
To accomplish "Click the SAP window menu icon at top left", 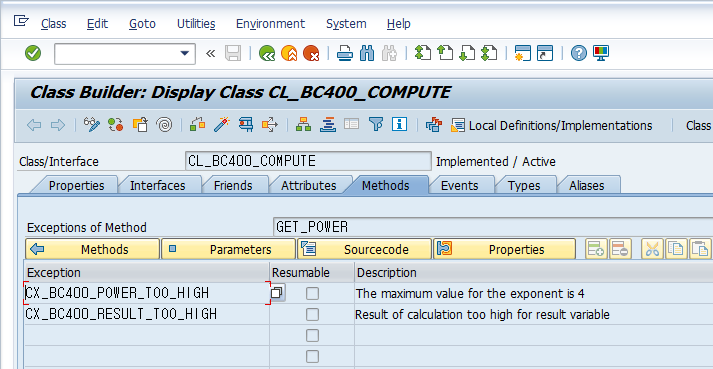I will (21, 20).
